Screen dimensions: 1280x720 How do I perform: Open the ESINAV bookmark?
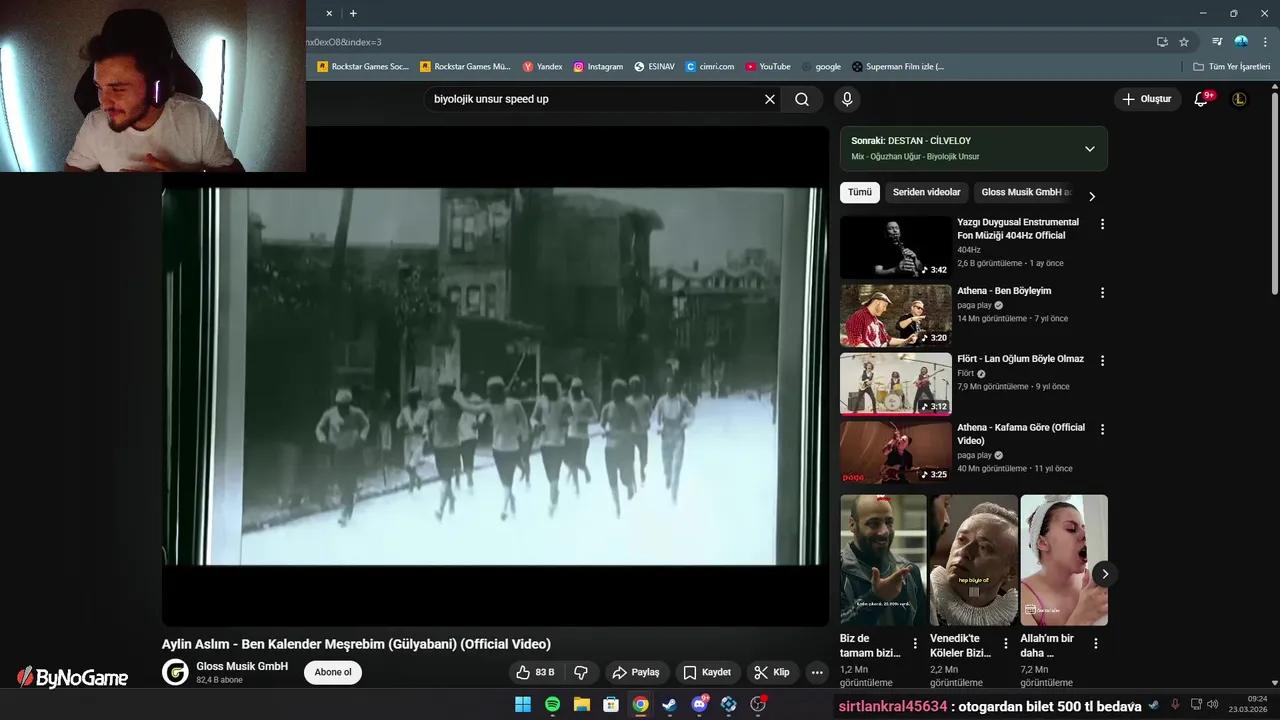[x=655, y=67]
